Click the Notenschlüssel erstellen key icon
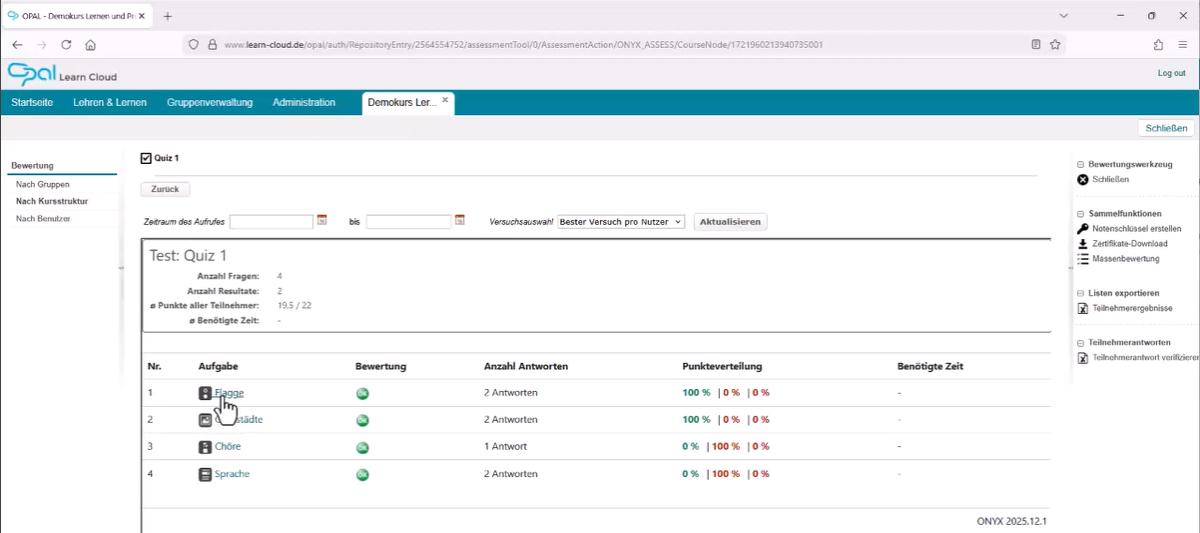 click(x=1082, y=229)
